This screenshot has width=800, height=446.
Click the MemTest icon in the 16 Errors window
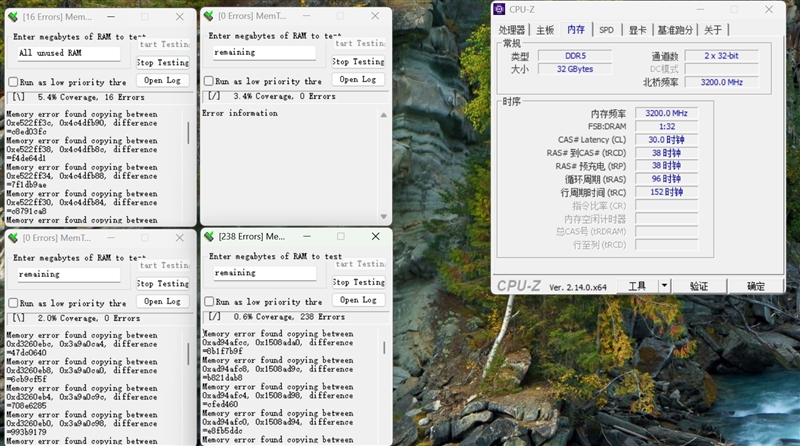click(x=13, y=17)
